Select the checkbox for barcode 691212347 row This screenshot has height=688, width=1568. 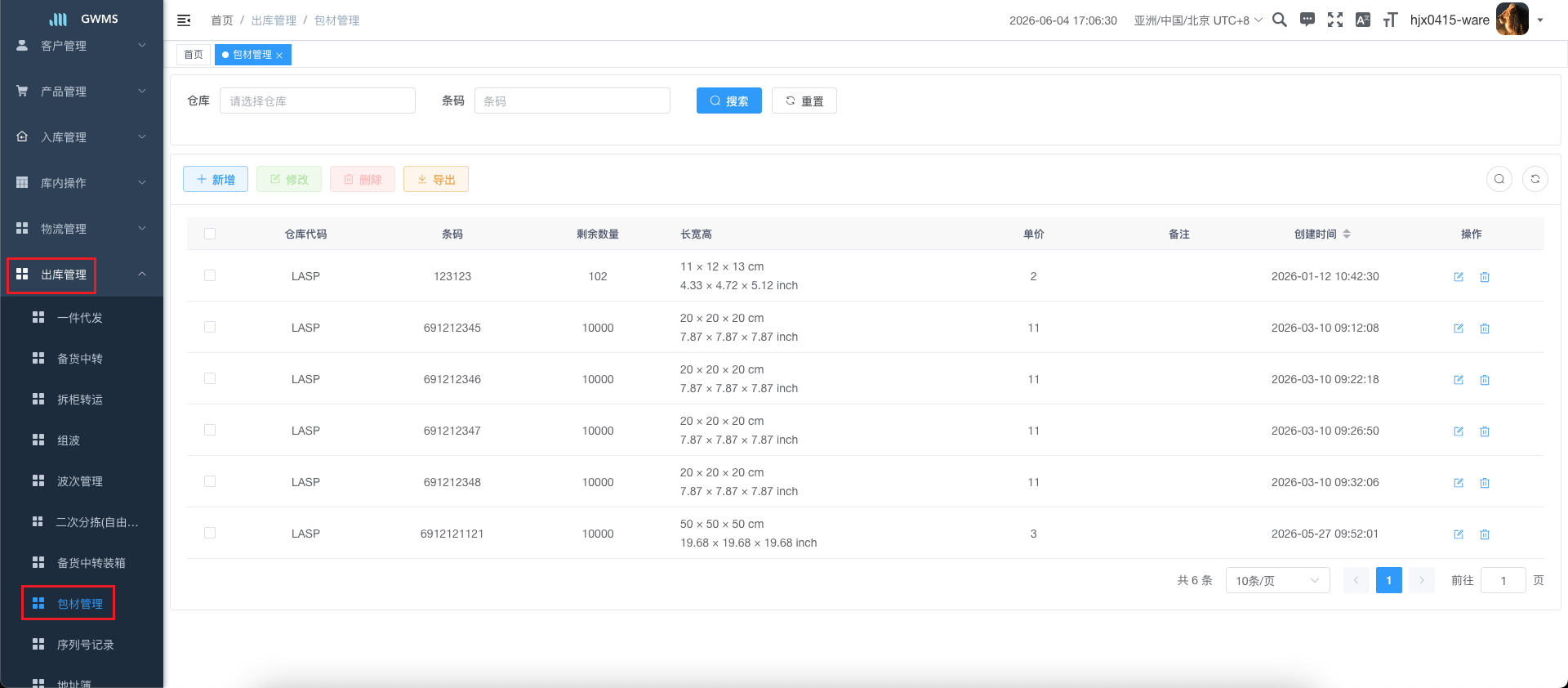[x=210, y=430]
